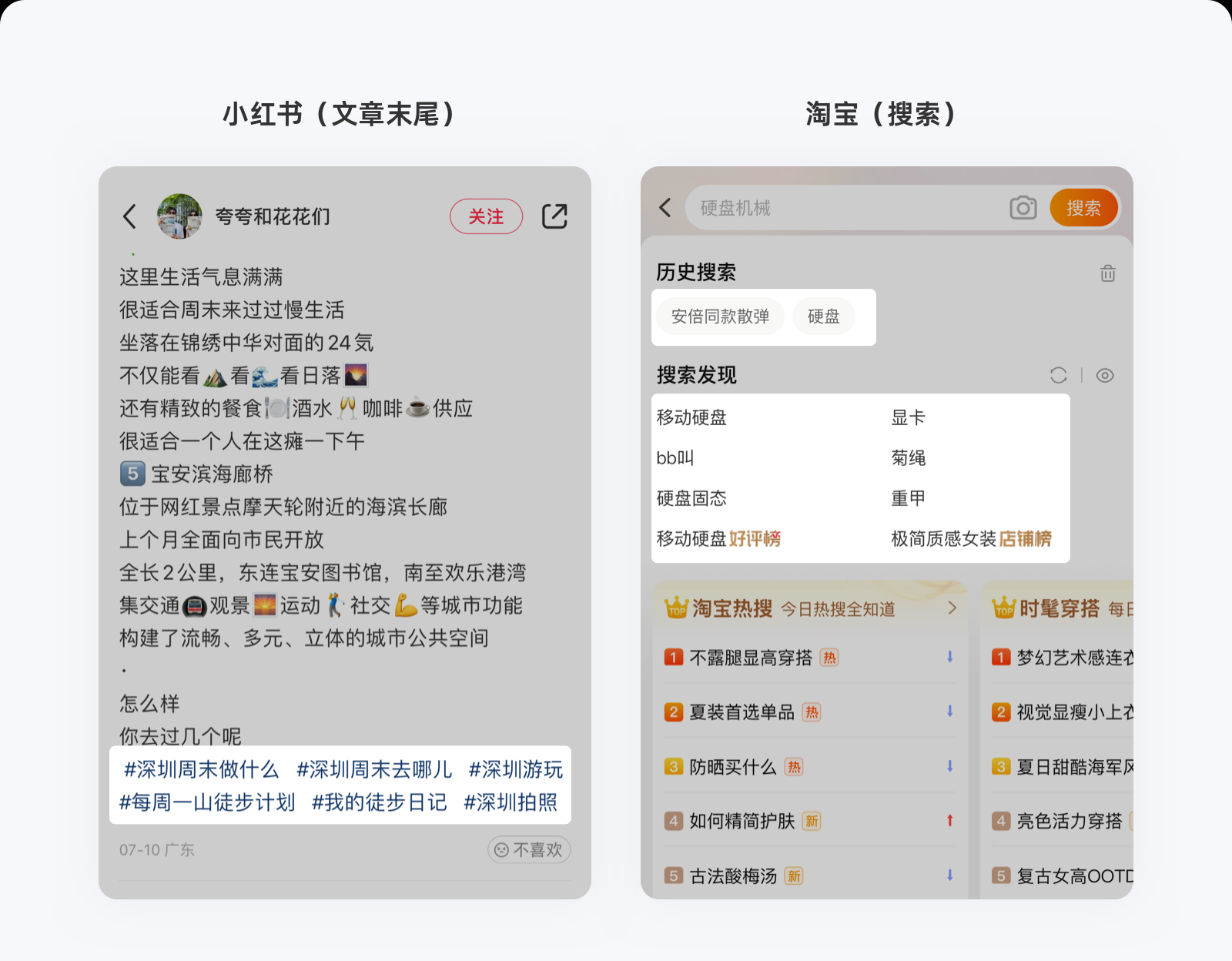Image resolution: width=1232 pixels, height=961 pixels.
Task: Select history tag 安倍同款散弹
Action: point(720,316)
